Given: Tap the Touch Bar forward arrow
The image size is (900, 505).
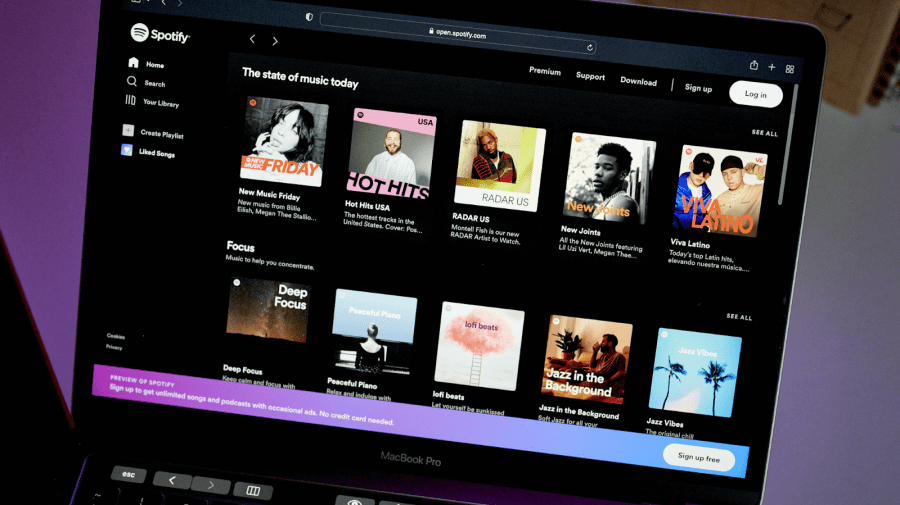Looking at the screenshot, I should 211,485.
